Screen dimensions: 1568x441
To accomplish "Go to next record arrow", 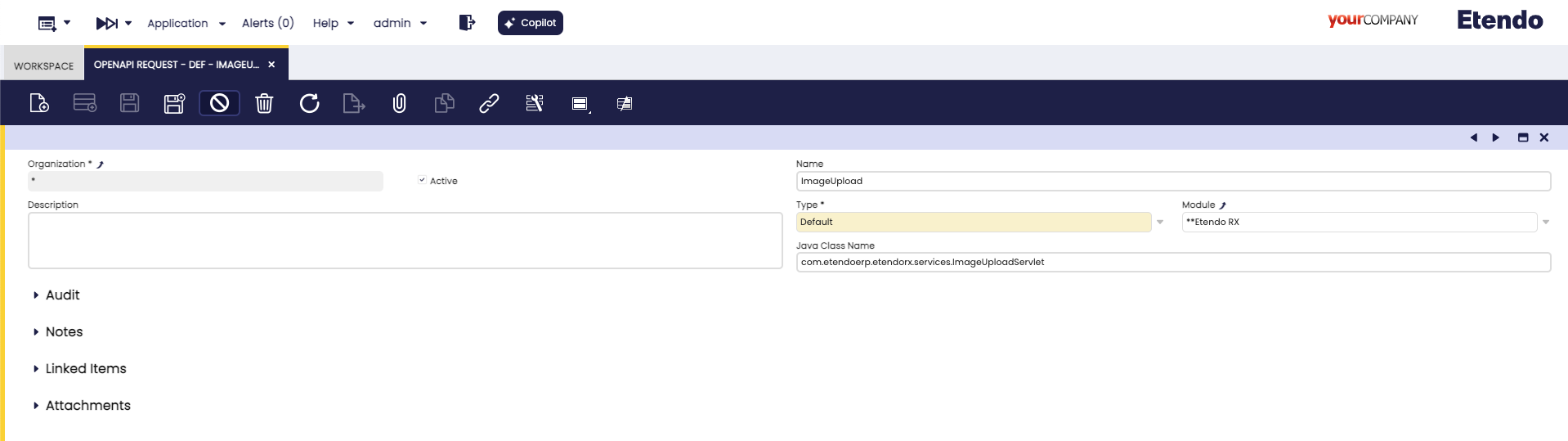I will point(1495,137).
